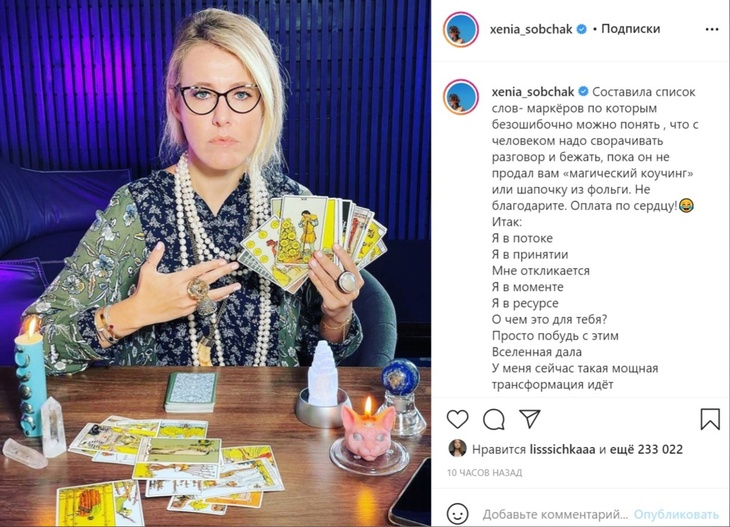Click the verified badge in the header
Screen dimensions: 730x527
(581, 29)
